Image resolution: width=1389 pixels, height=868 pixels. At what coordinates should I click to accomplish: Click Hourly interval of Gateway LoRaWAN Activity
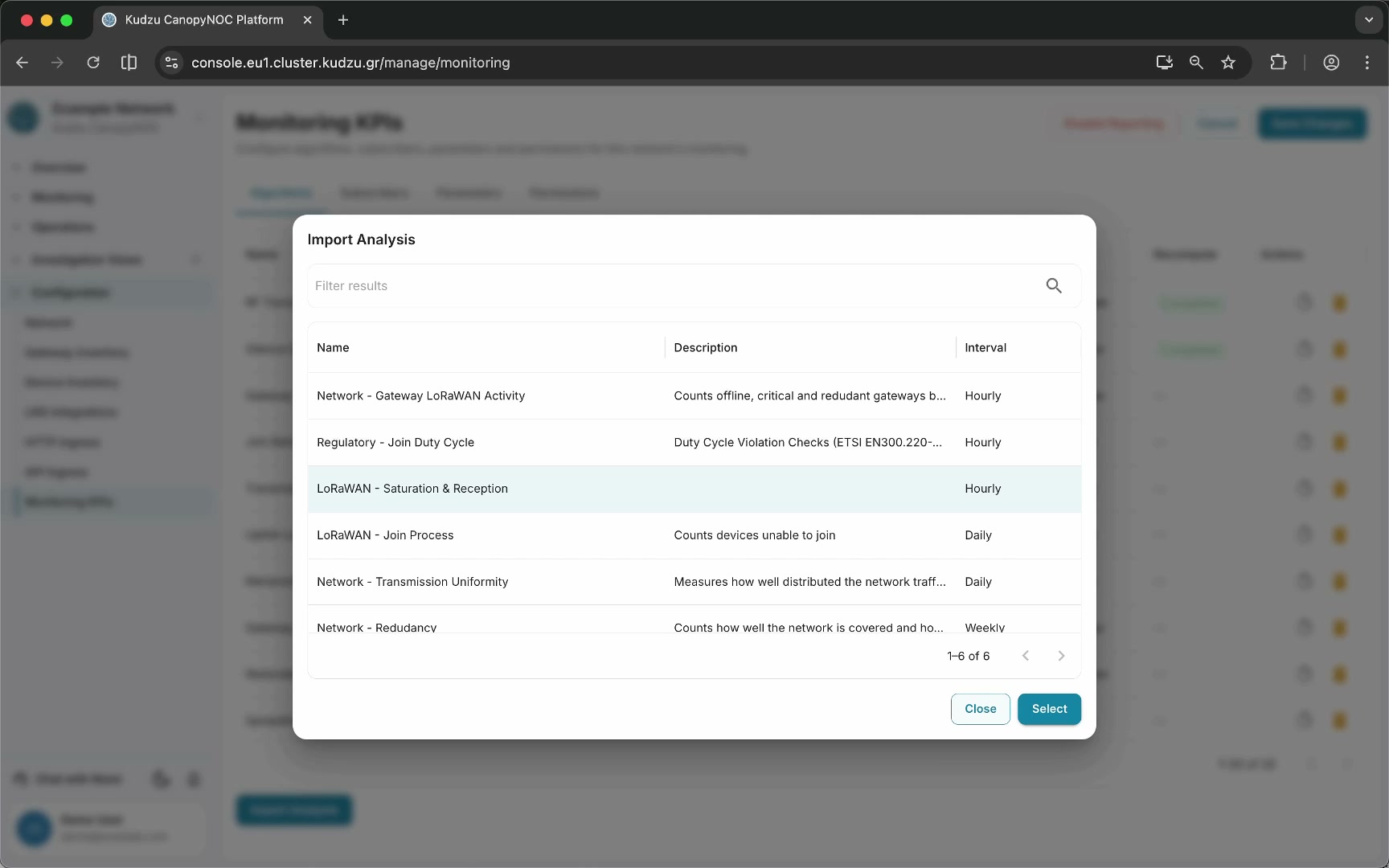pos(982,395)
